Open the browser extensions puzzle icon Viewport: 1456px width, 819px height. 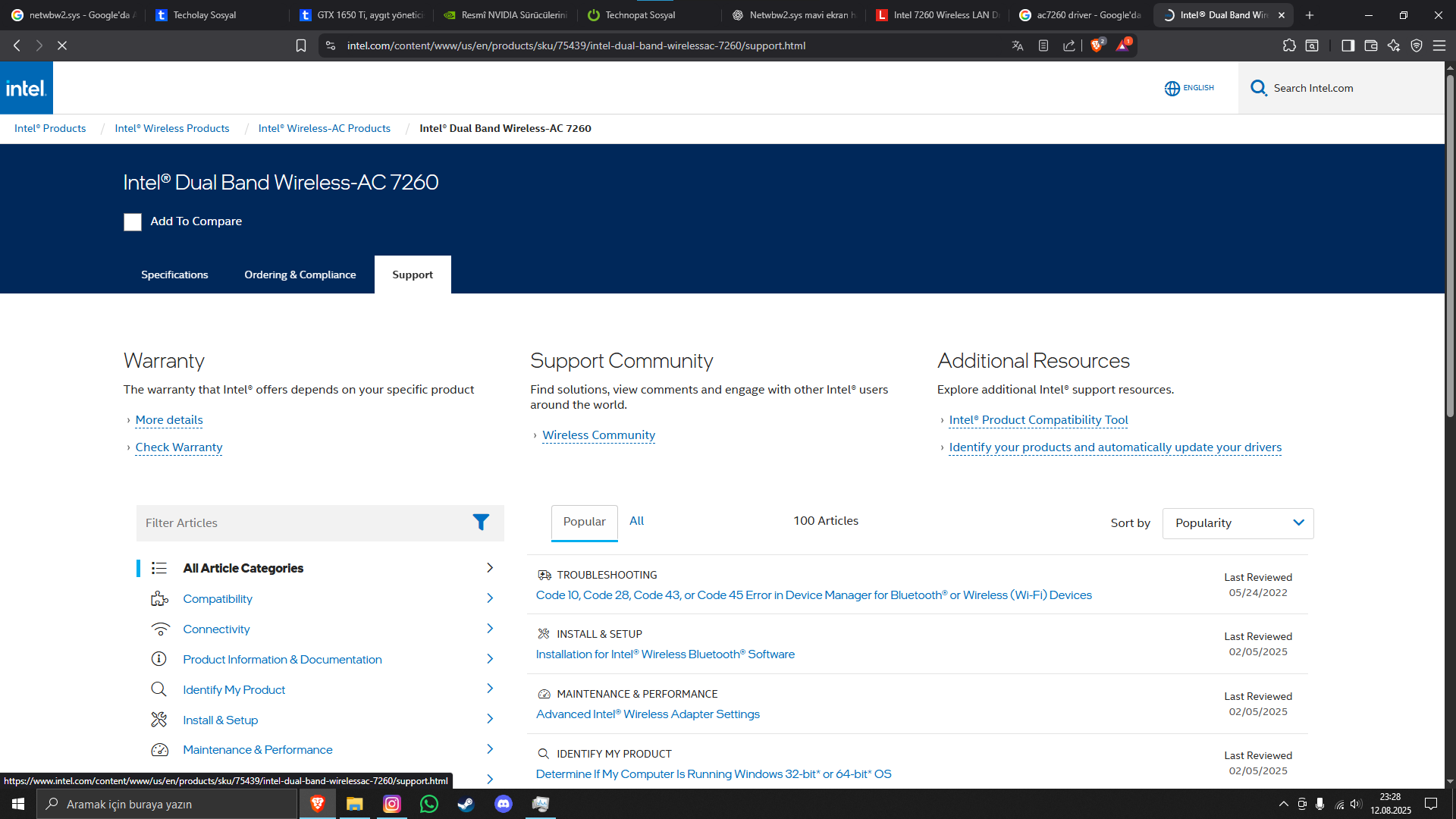coord(1289,45)
